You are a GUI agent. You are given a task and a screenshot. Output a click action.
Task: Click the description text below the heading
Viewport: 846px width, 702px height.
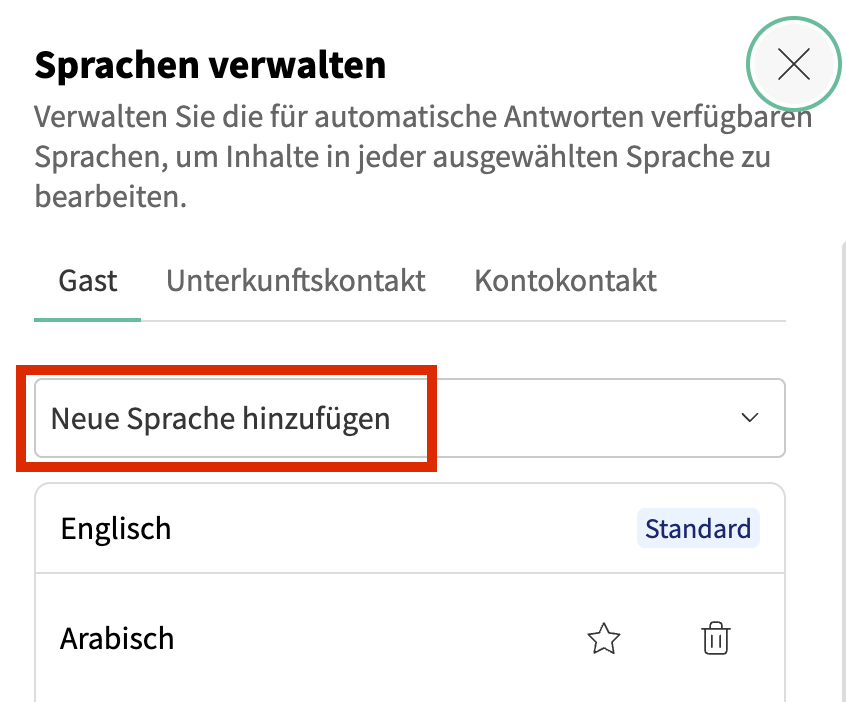[x=400, y=158]
